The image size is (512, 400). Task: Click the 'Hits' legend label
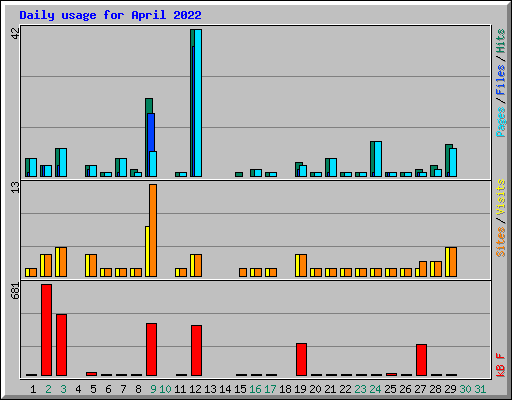coord(500,41)
